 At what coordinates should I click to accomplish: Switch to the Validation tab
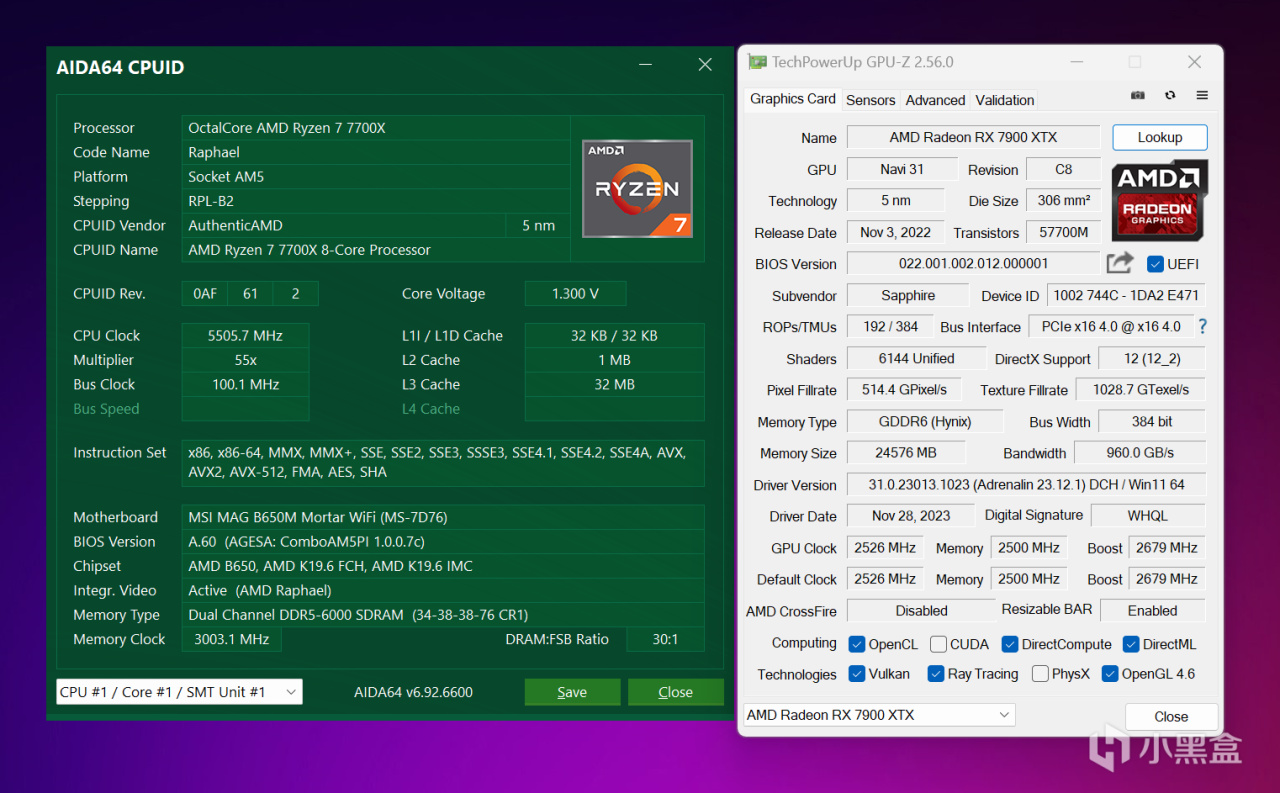[x=1005, y=100]
